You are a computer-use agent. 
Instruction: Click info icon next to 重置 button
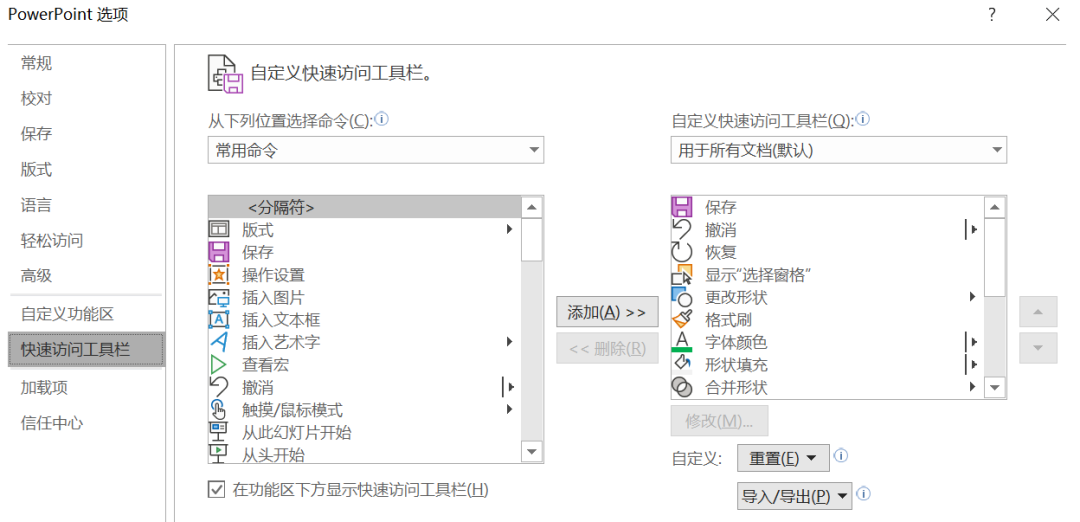click(840, 456)
